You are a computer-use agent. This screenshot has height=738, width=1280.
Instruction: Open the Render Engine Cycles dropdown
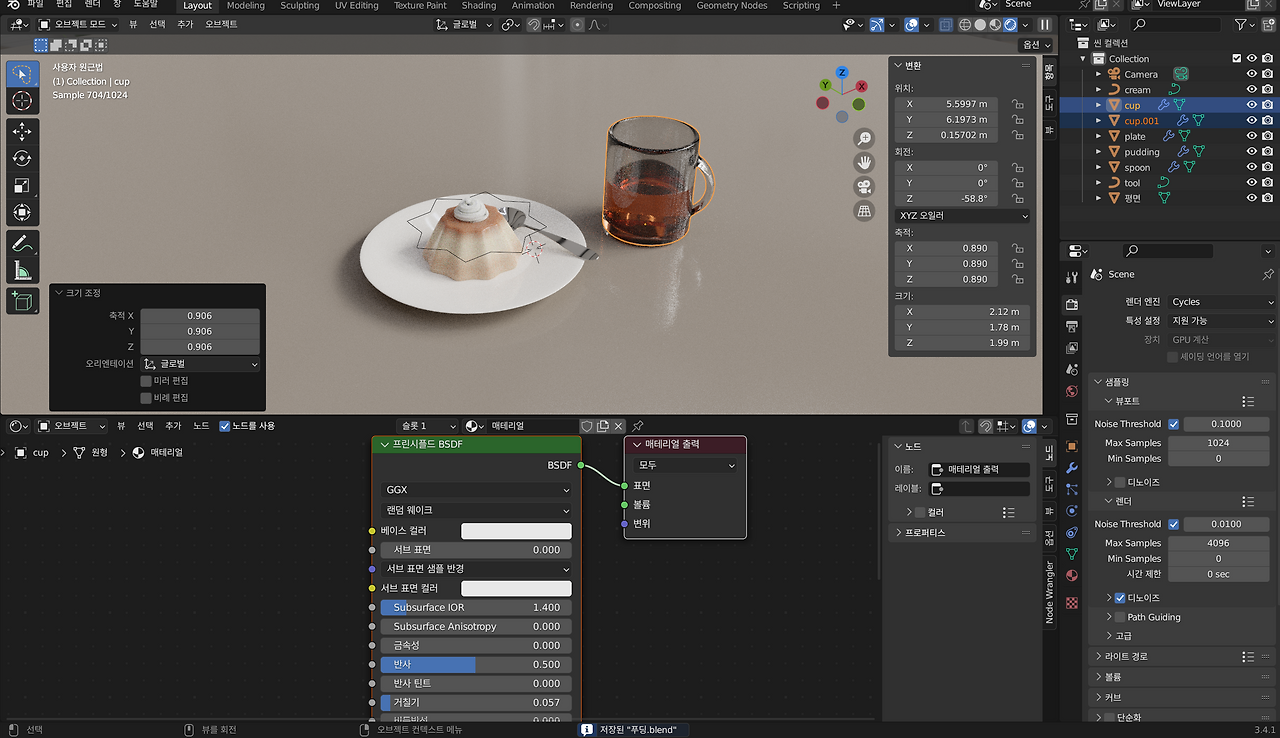coord(1222,302)
